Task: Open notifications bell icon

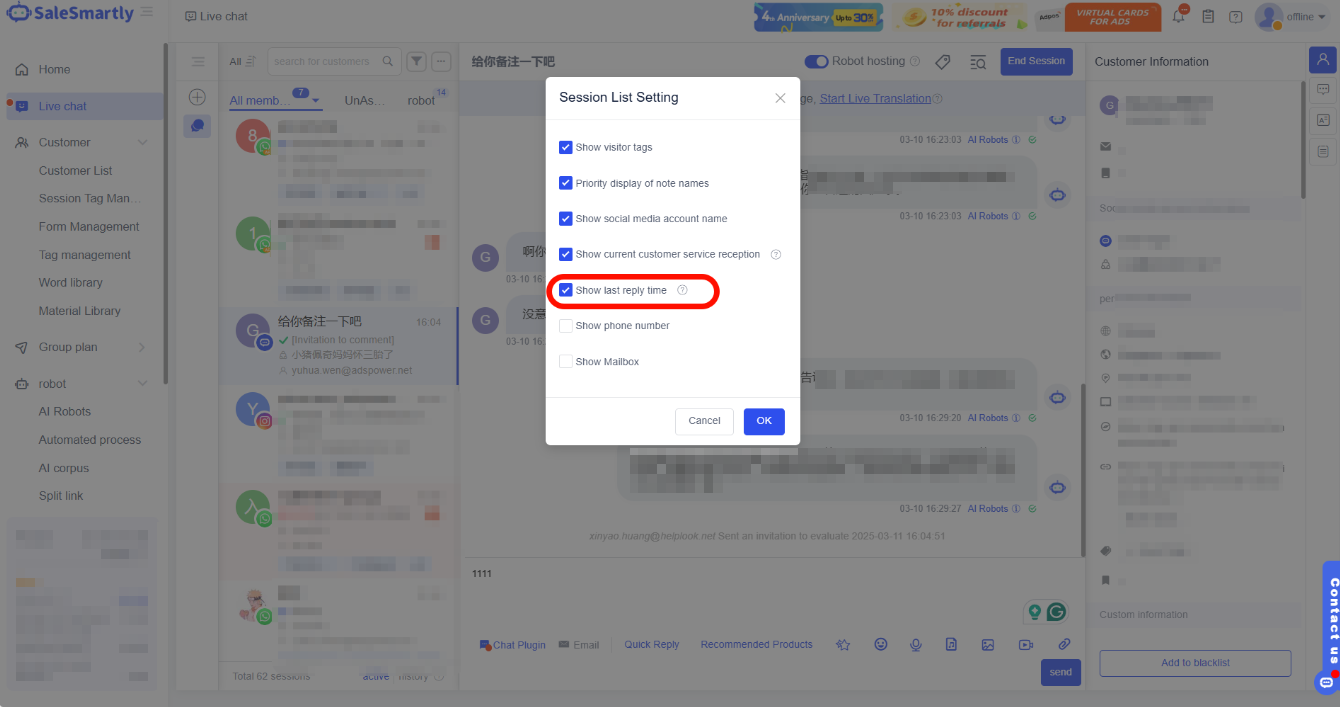Action: (x=1179, y=16)
